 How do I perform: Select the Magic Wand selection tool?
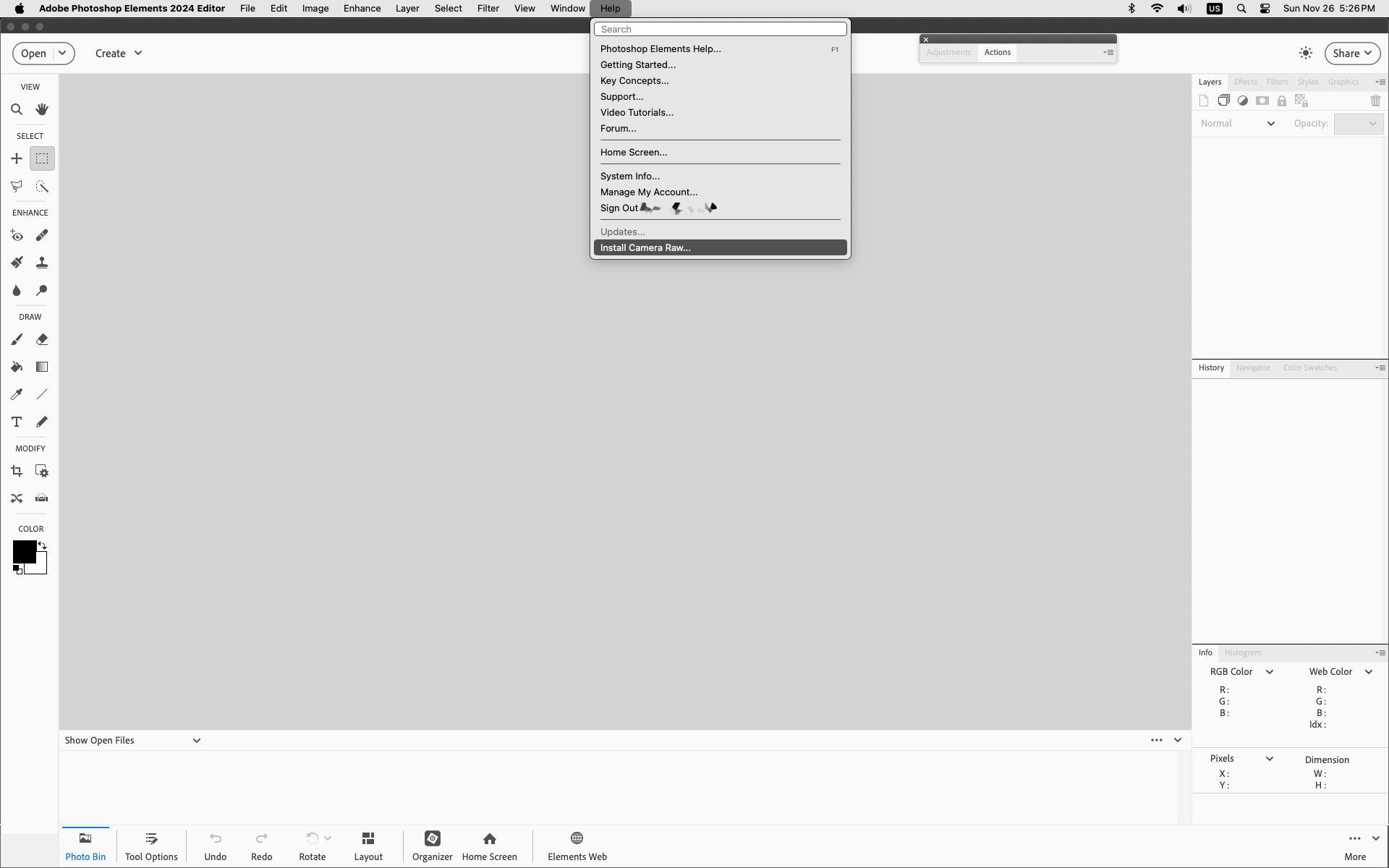point(42,186)
